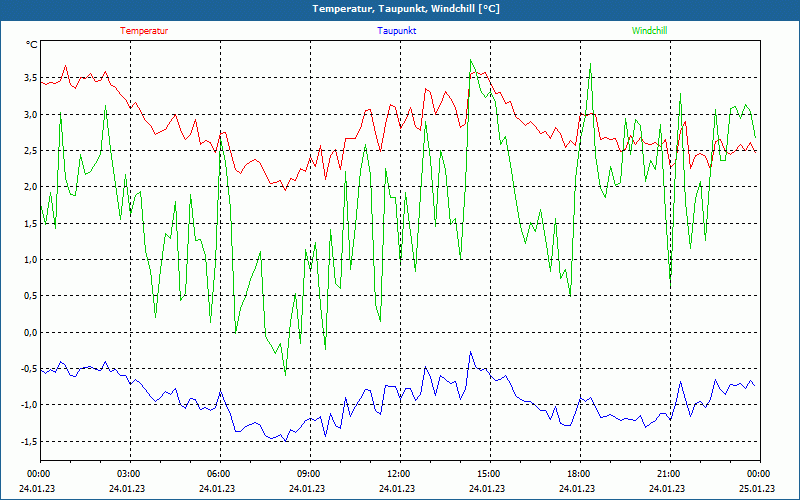The height and width of the screenshot is (500, 800).
Task: Select the 12:00 time axis label
Action: (x=398, y=474)
